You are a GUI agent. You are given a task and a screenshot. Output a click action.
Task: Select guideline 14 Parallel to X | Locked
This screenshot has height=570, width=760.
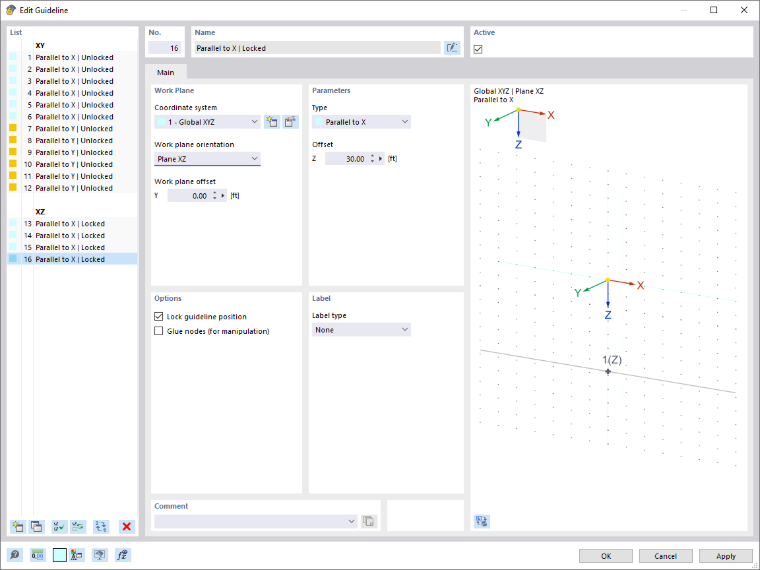tap(72, 236)
